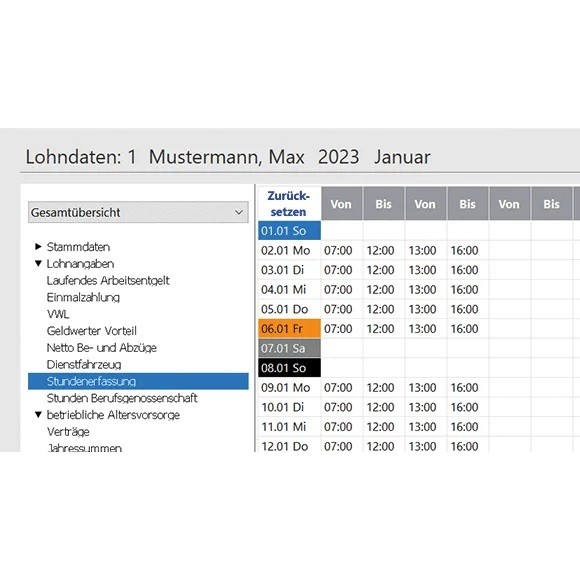Select the blue 01.01 So day cell
580x580 pixels.
point(289,230)
